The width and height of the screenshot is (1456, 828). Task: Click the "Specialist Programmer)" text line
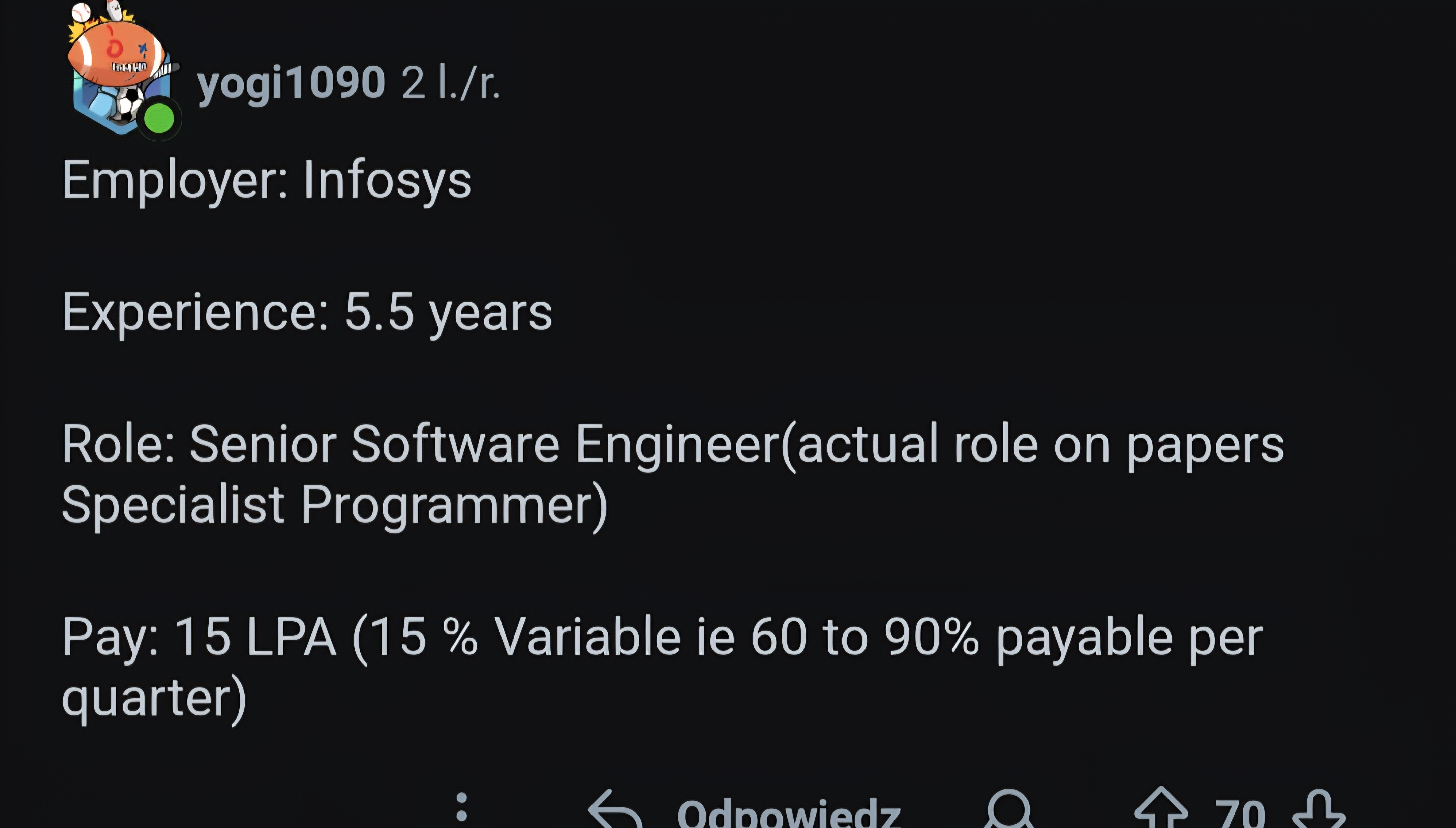(x=334, y=504)
